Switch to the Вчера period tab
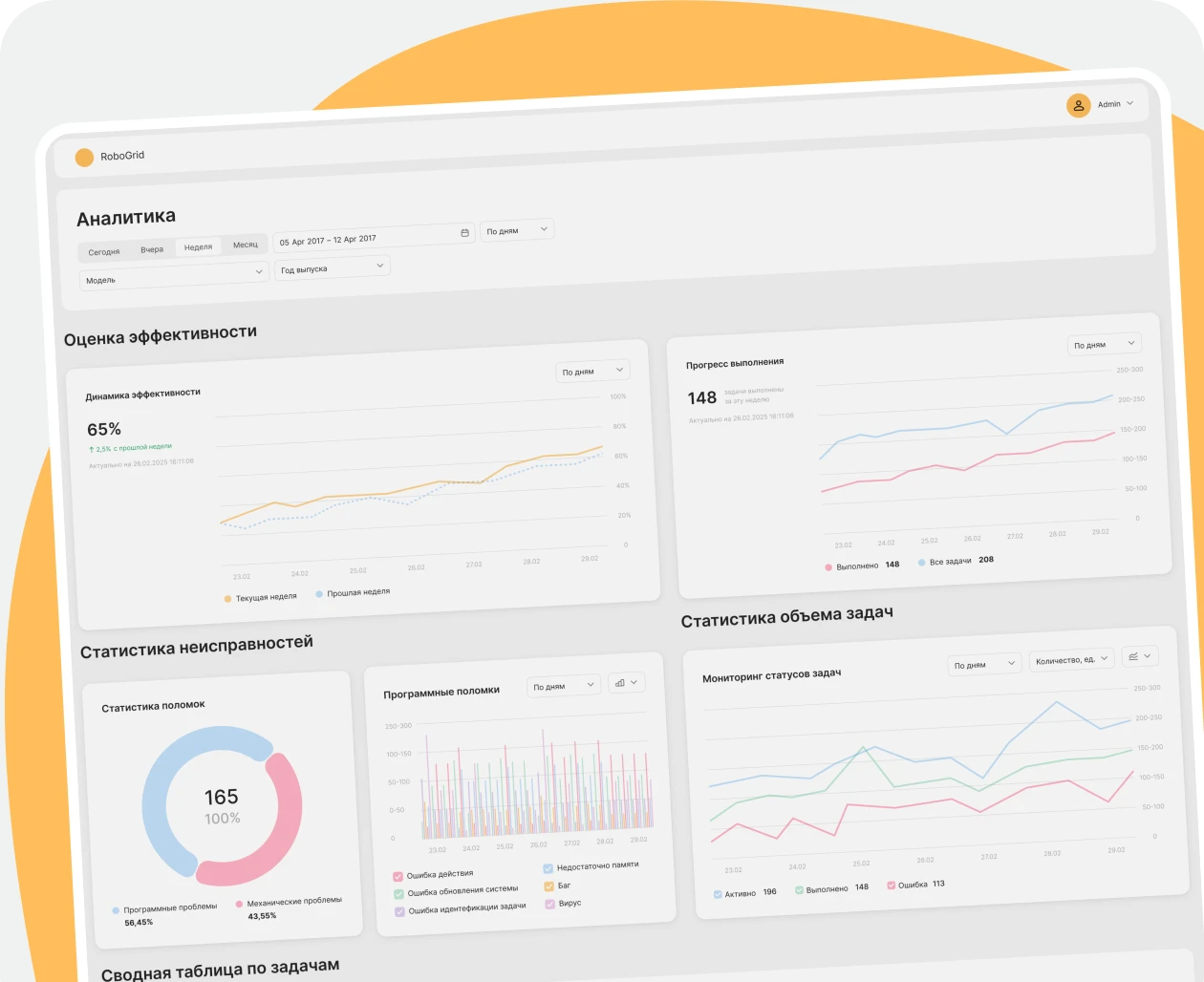 pos(152,249)
